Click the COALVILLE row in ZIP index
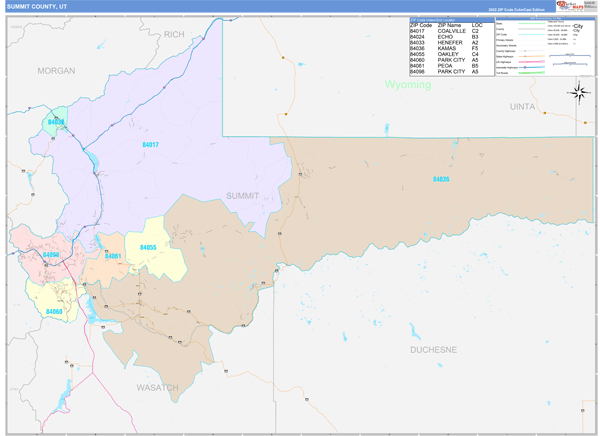 (438, 31)
